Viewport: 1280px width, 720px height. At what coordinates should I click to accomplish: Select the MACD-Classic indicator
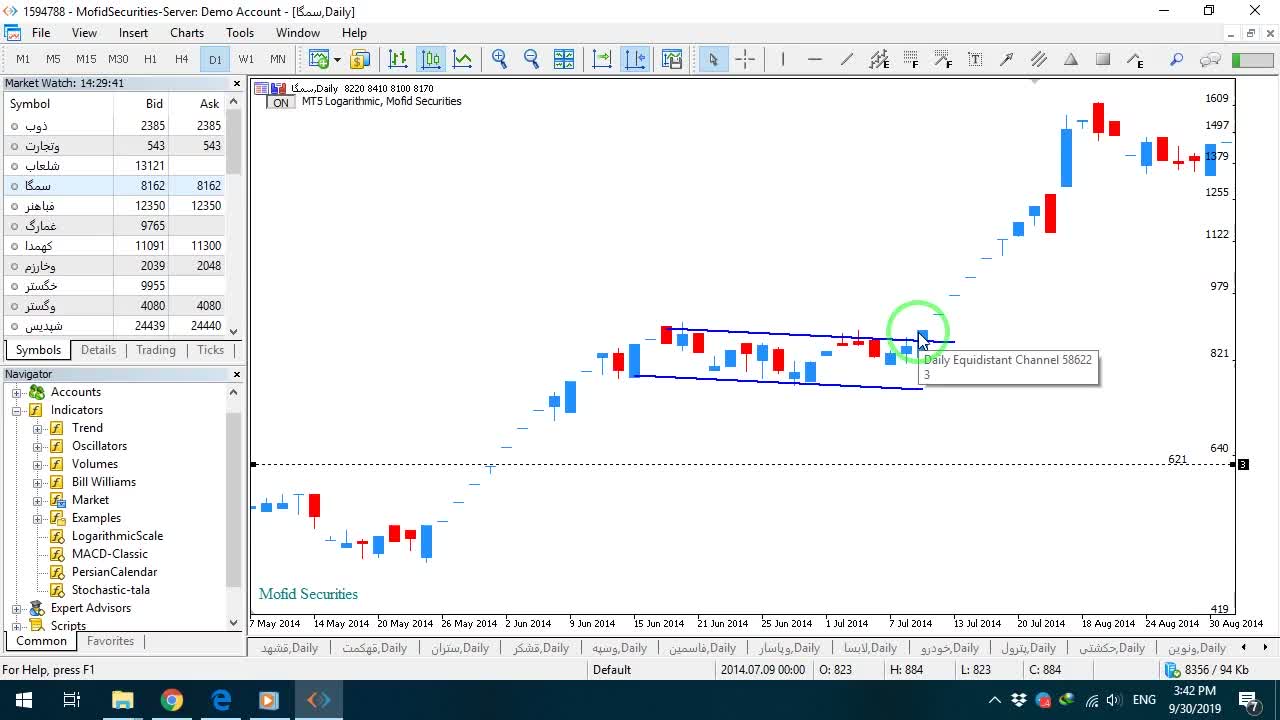pos(110,554)
